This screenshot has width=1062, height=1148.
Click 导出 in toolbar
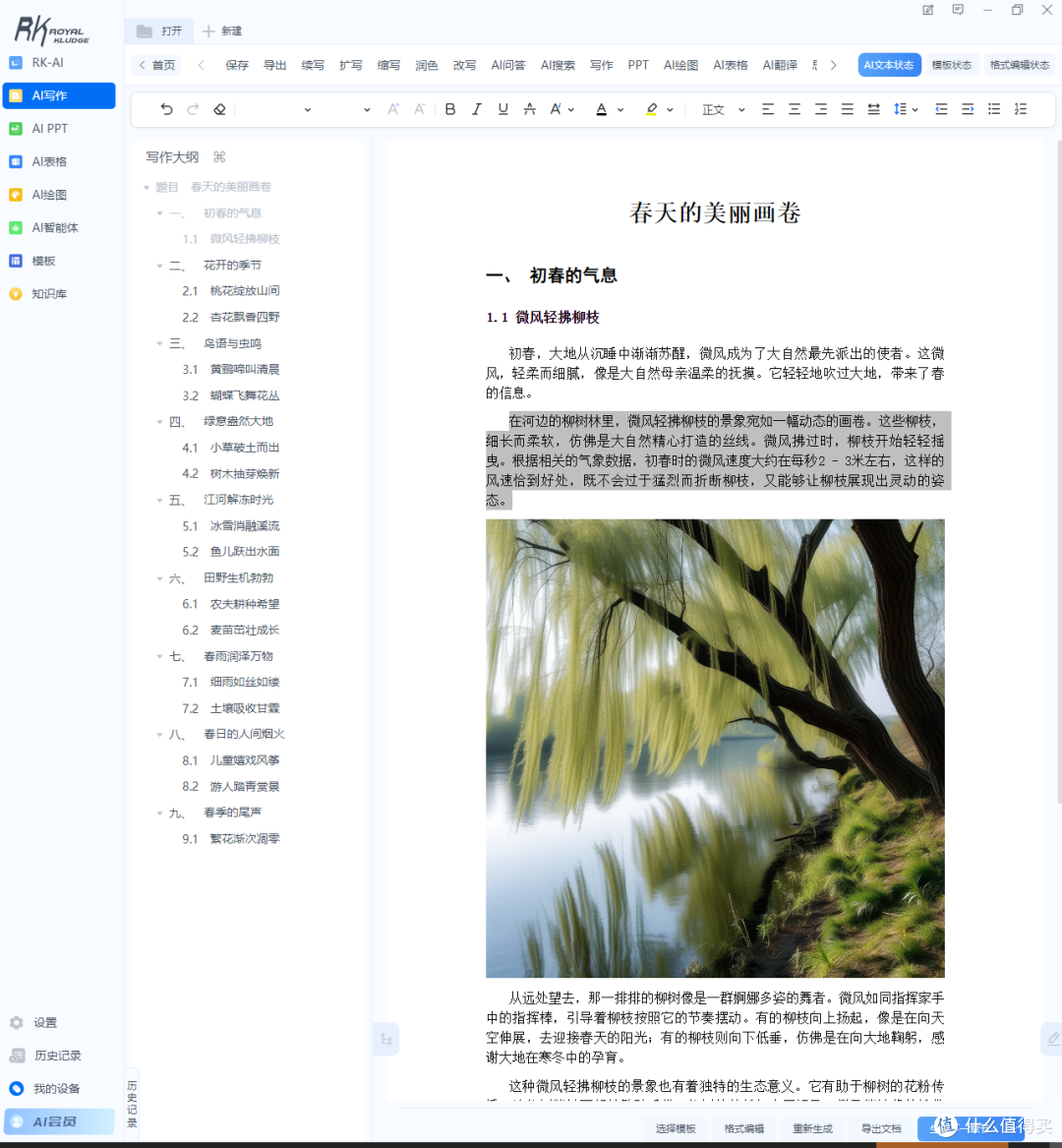click(274, 65)
